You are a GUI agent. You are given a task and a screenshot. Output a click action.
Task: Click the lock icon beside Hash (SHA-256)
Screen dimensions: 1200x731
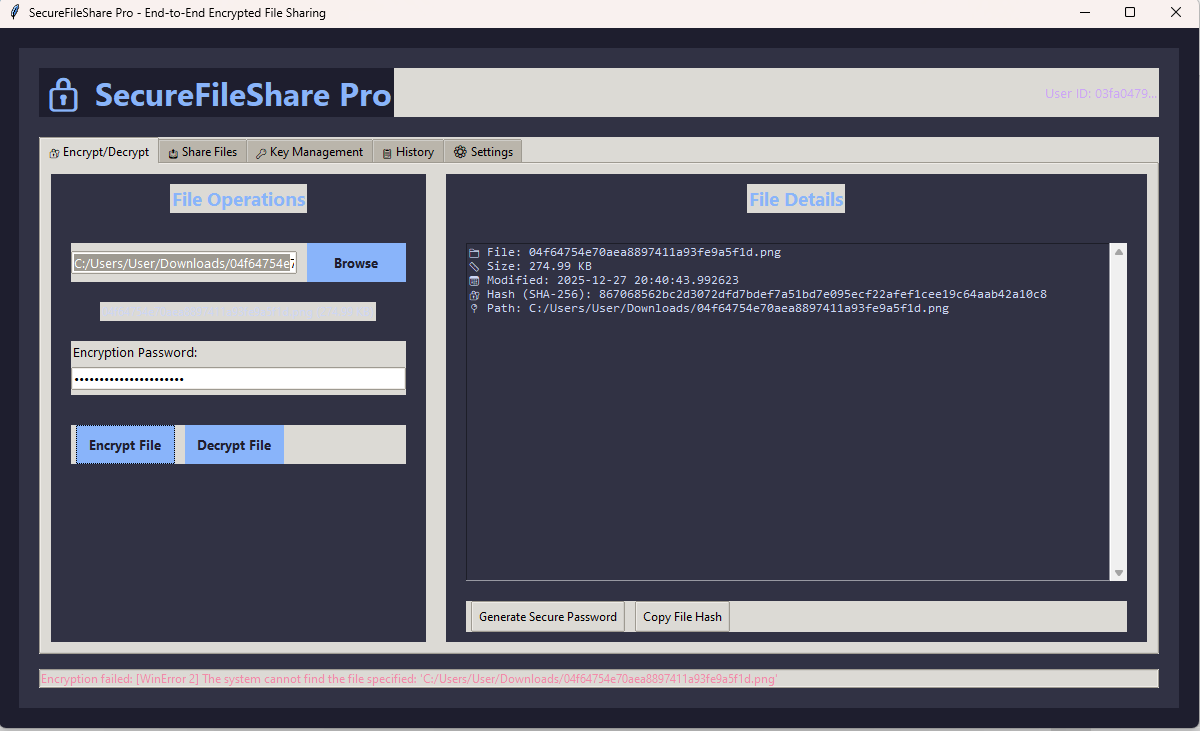pos(474,295)
